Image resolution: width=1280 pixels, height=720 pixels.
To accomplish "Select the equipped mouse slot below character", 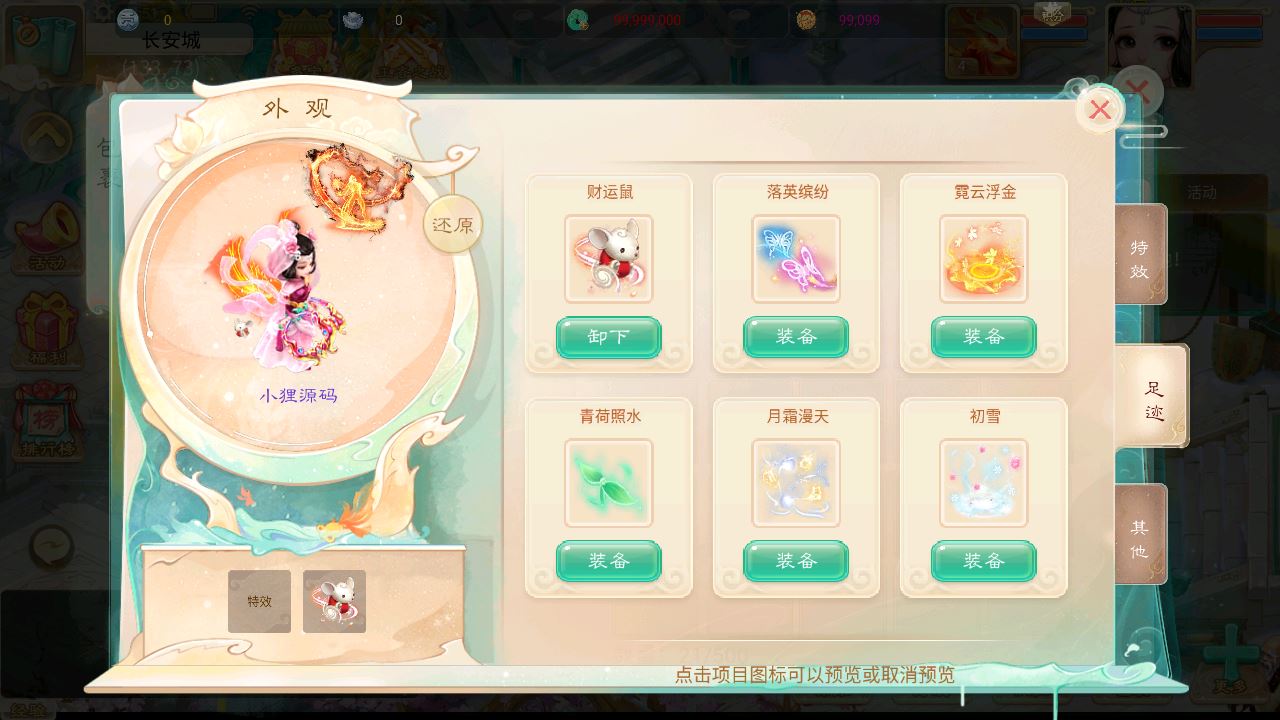I will (334, 601).
